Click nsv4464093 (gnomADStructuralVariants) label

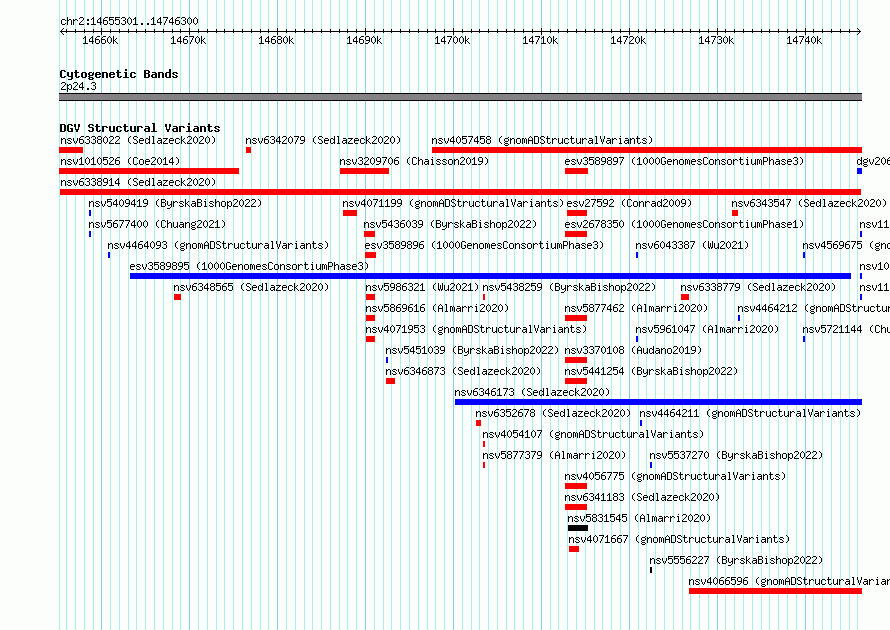click(x=219, y=245)
